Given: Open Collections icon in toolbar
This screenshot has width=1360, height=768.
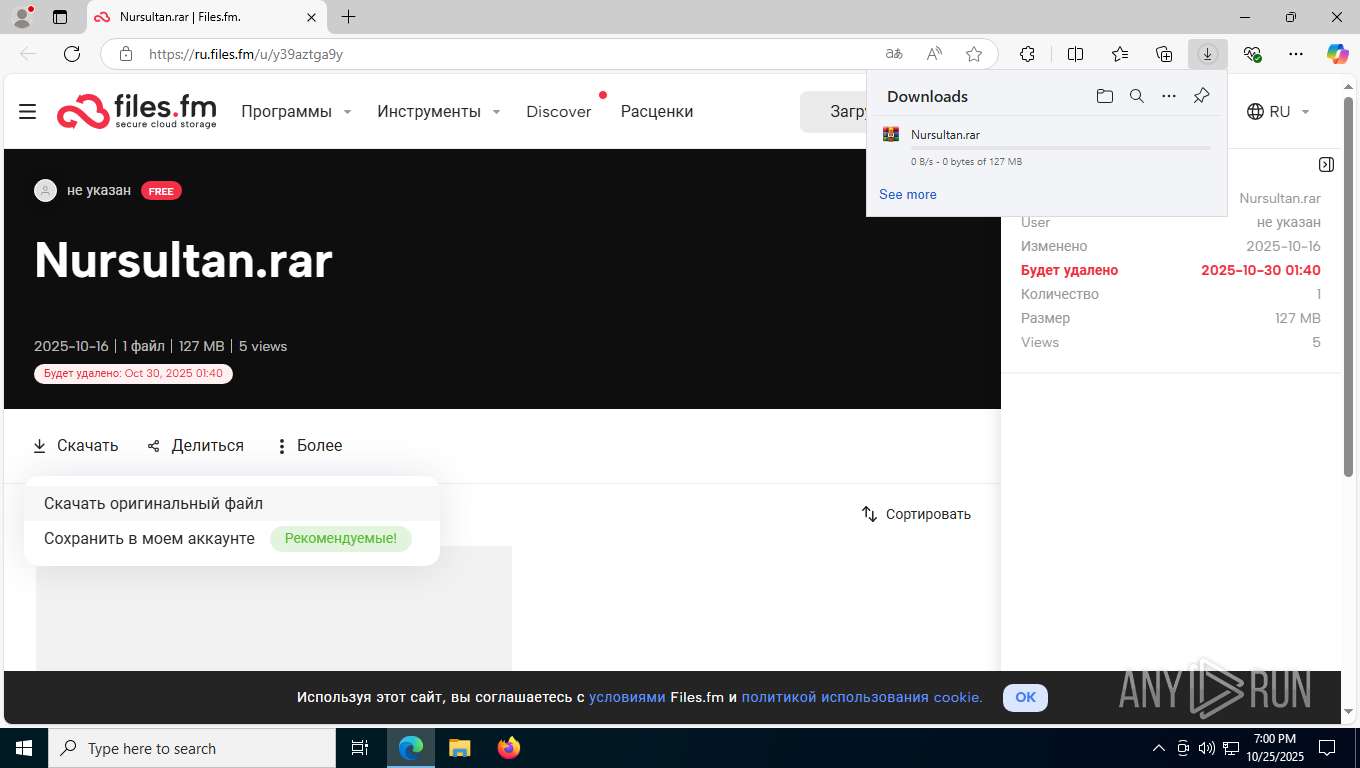Looking at the screenshot, I should click(x=1164, y=54).
